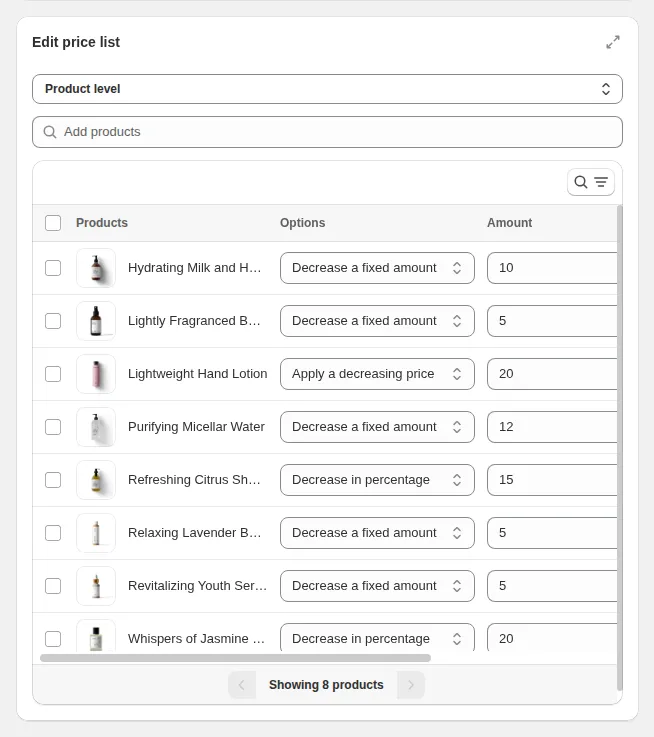The height and width of the screenshot is (737, 654).
Task: Click the Products column header
Action: click(x=102, y=223)
